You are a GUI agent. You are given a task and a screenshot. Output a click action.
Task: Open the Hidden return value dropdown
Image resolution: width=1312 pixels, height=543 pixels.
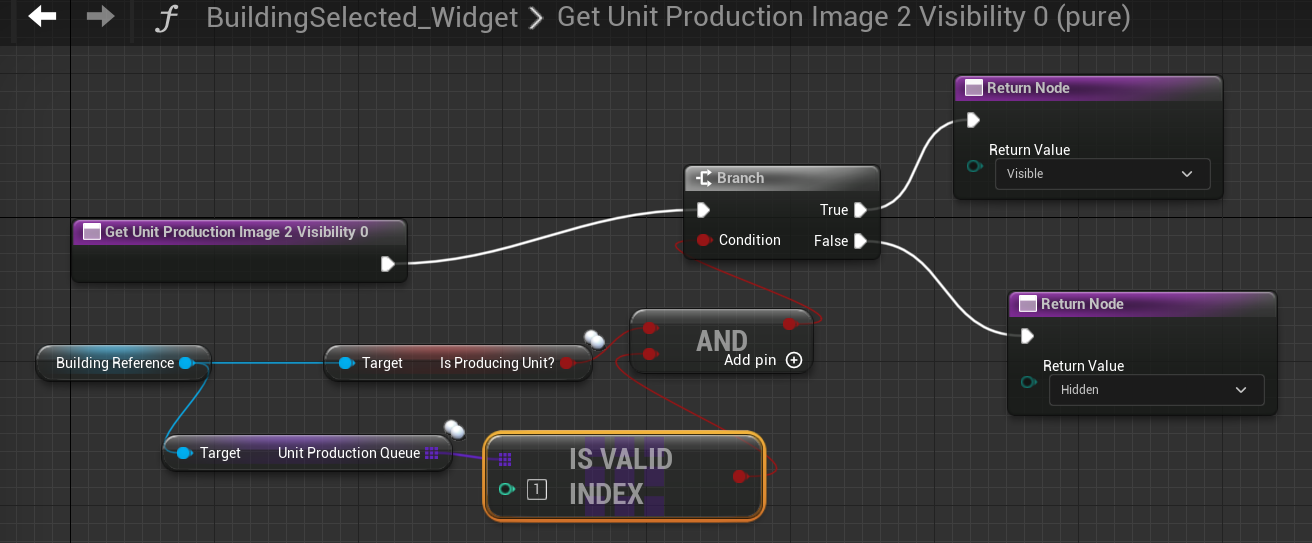point(1156,390)
